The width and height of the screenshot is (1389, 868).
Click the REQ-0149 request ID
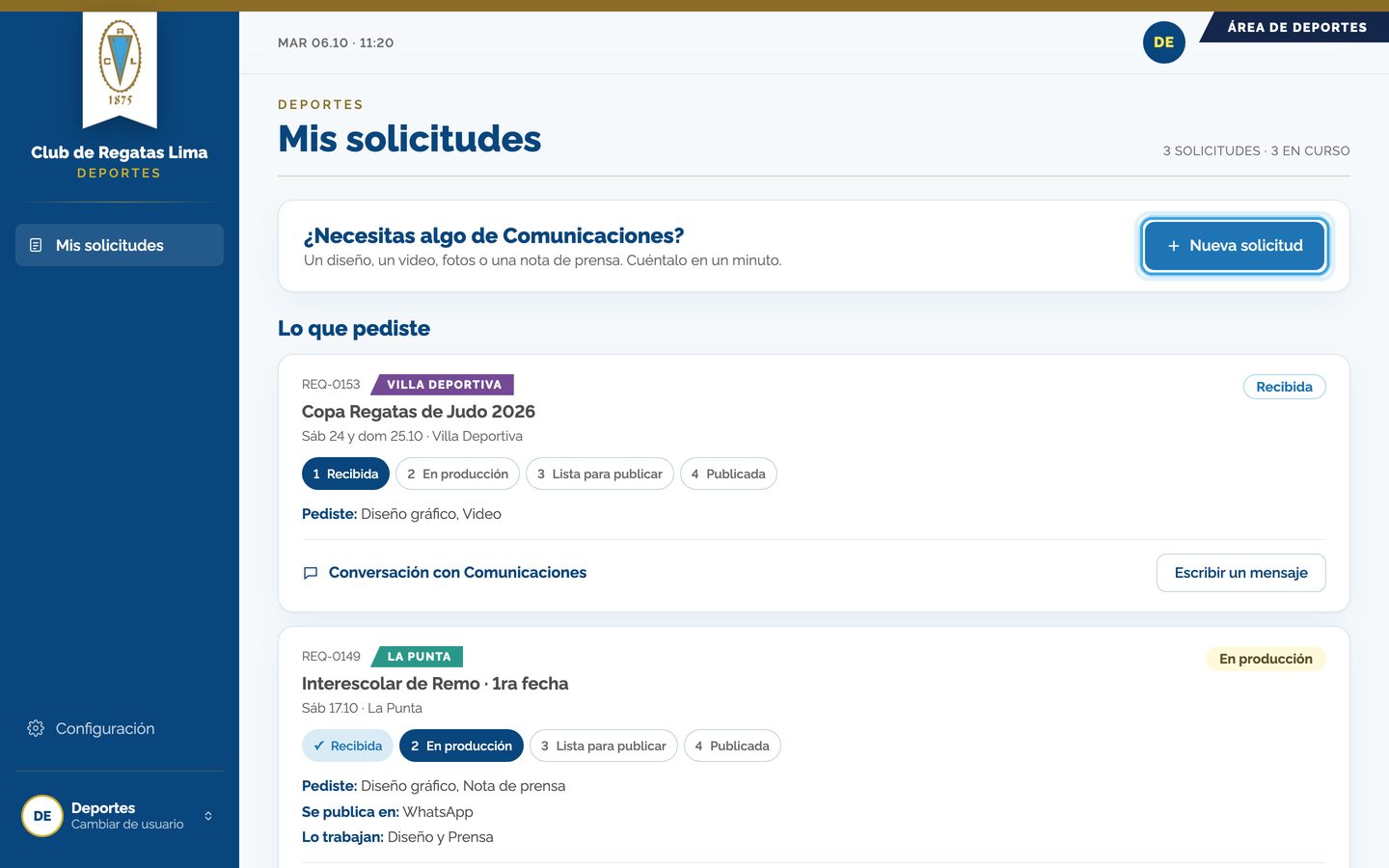point(331,657)
